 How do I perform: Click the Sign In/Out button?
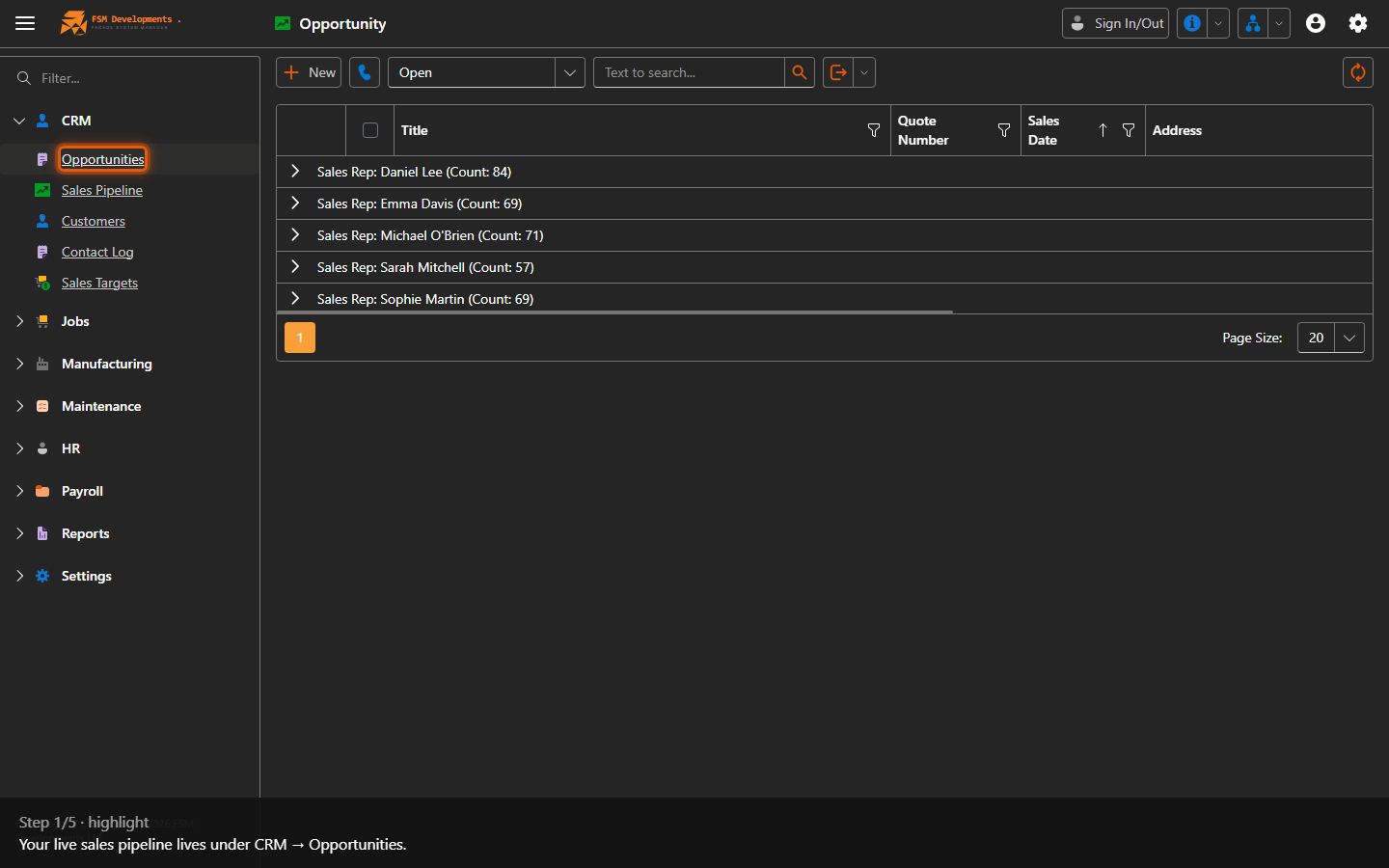1115,23
